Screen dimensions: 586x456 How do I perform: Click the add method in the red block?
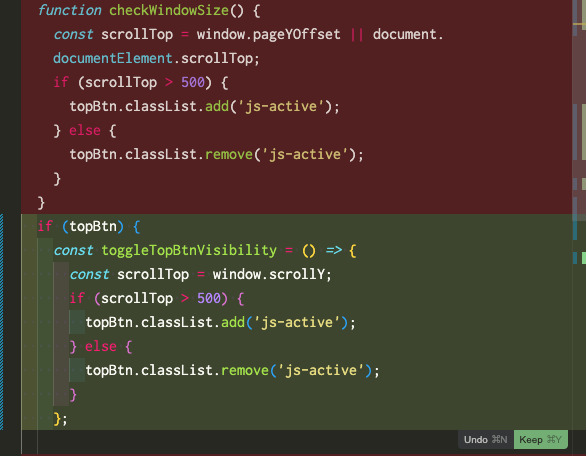tap(217, 107)
